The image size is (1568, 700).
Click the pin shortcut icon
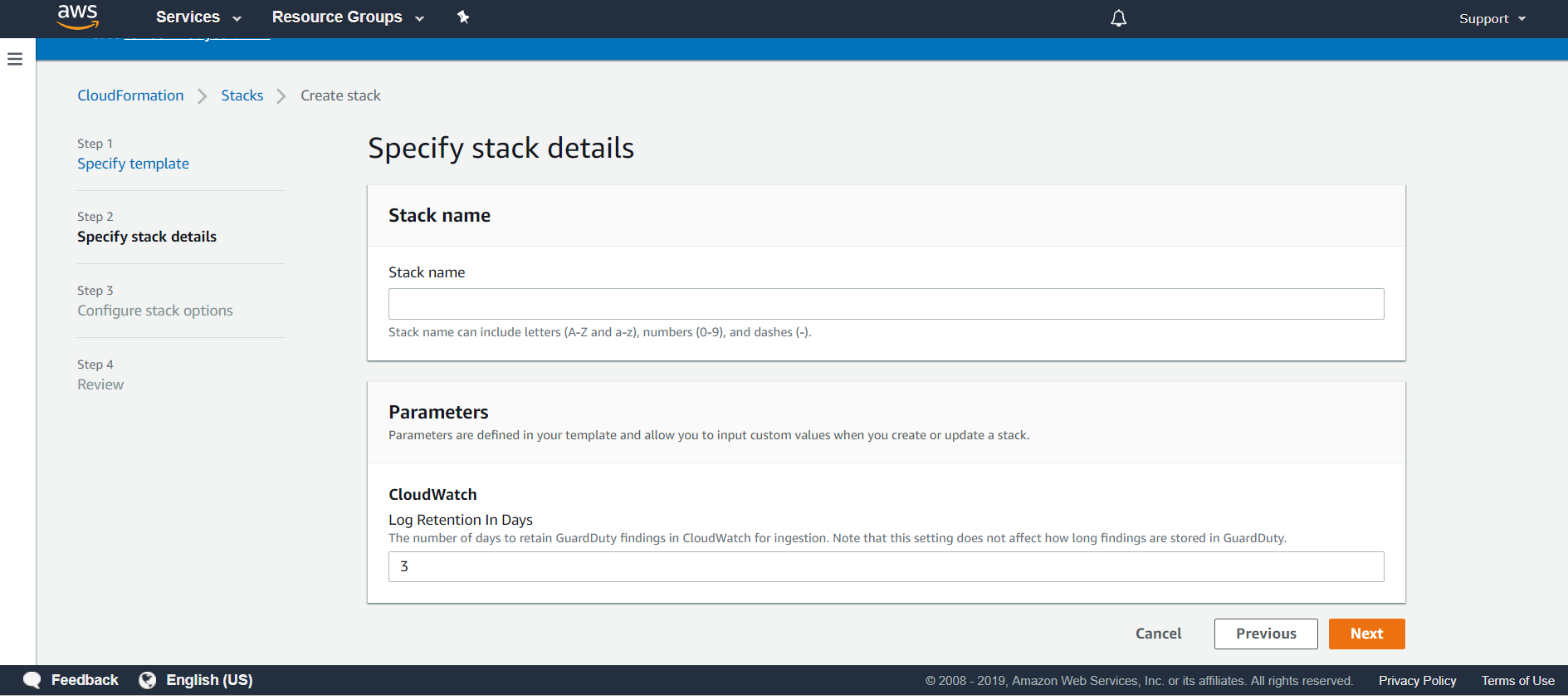click(463, 17)
